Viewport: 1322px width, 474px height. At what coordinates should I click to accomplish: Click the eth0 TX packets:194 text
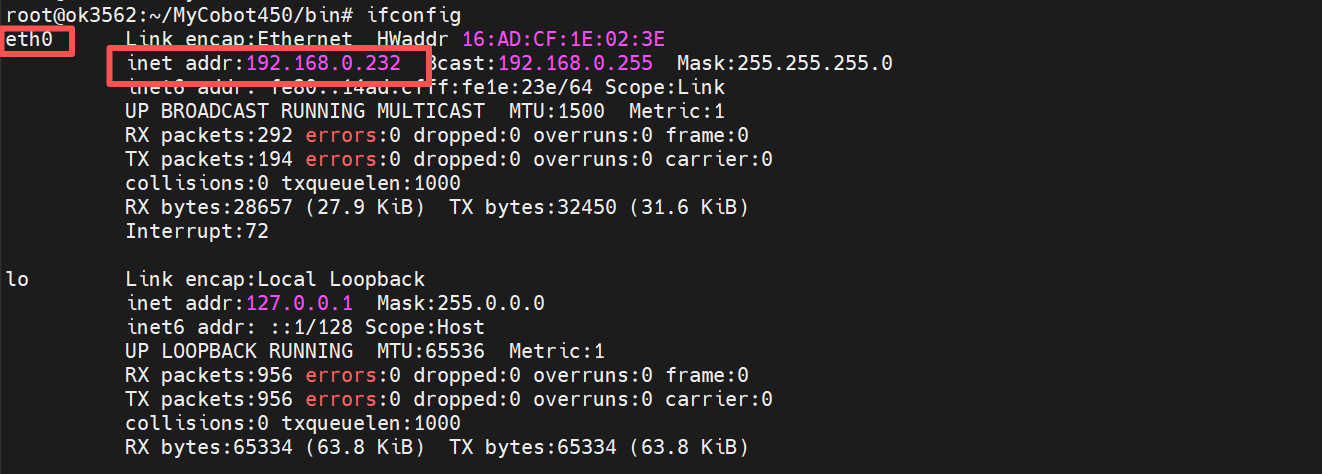click(x=209, y=160)
